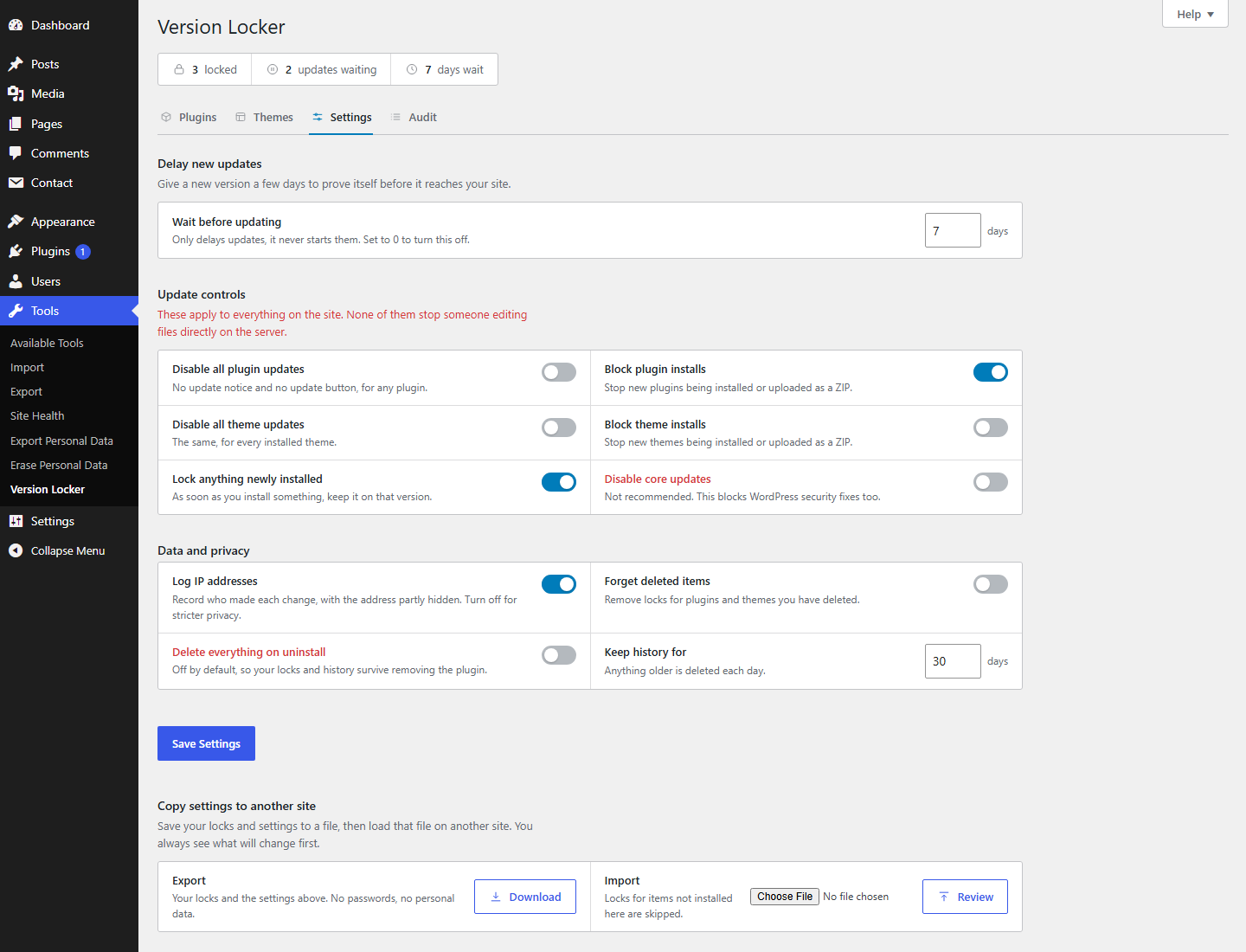Click the list icon on Audit tab
Screen dimensions: 1246x952
pyautogui.click(x=395, y=117)
